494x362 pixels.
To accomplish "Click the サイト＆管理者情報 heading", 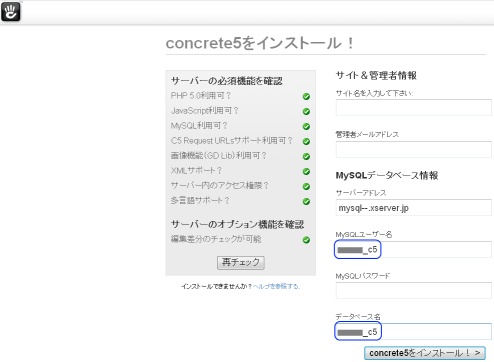I will 376,75.
